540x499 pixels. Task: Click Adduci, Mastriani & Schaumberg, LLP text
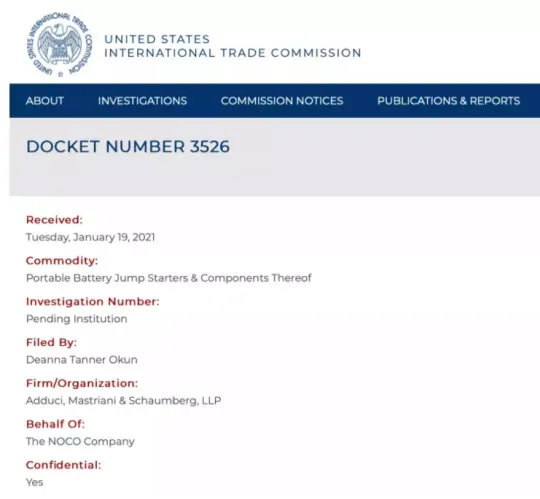[x=124, y=401]
